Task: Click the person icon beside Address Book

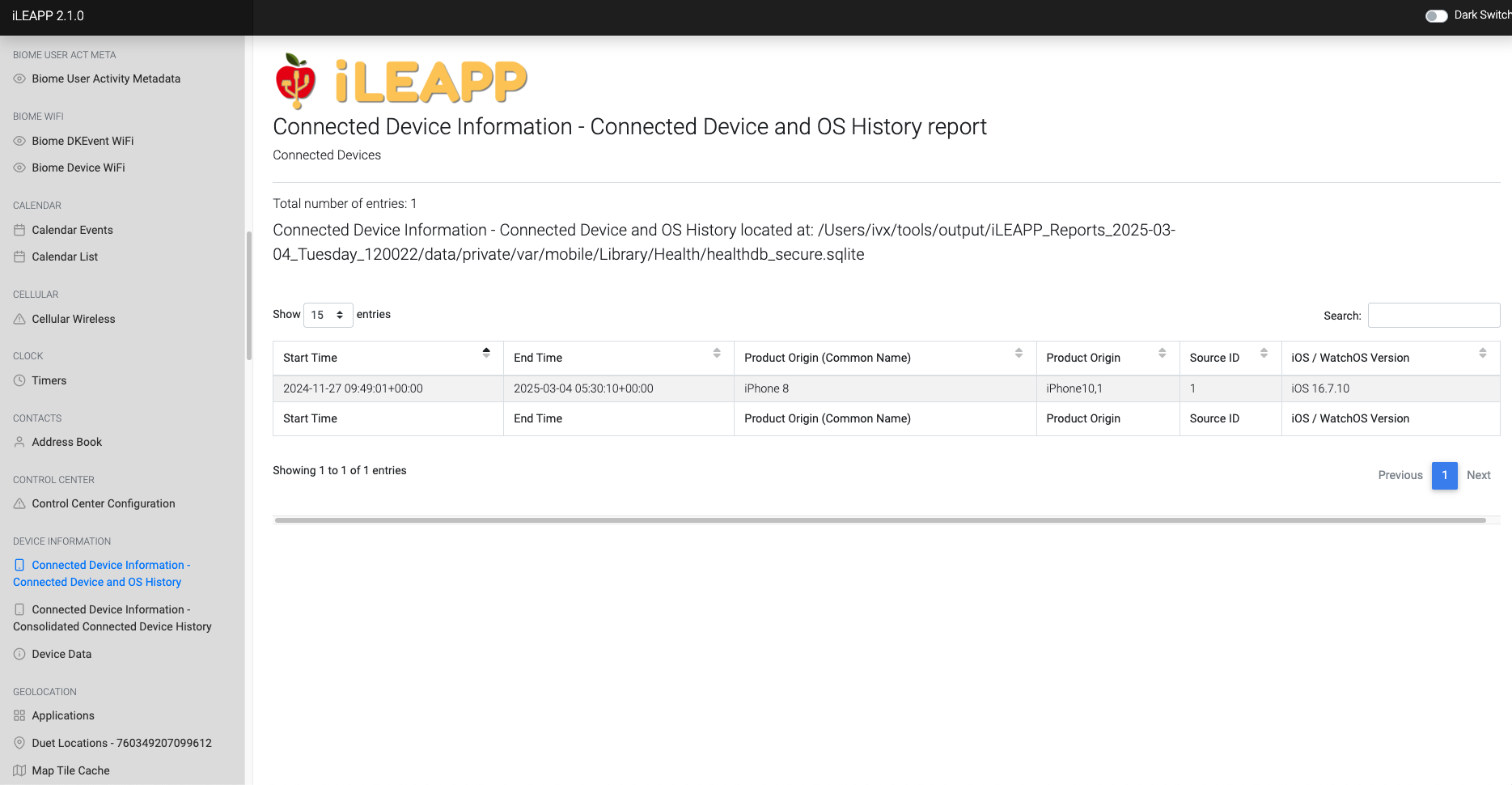Action: point(19,442)
